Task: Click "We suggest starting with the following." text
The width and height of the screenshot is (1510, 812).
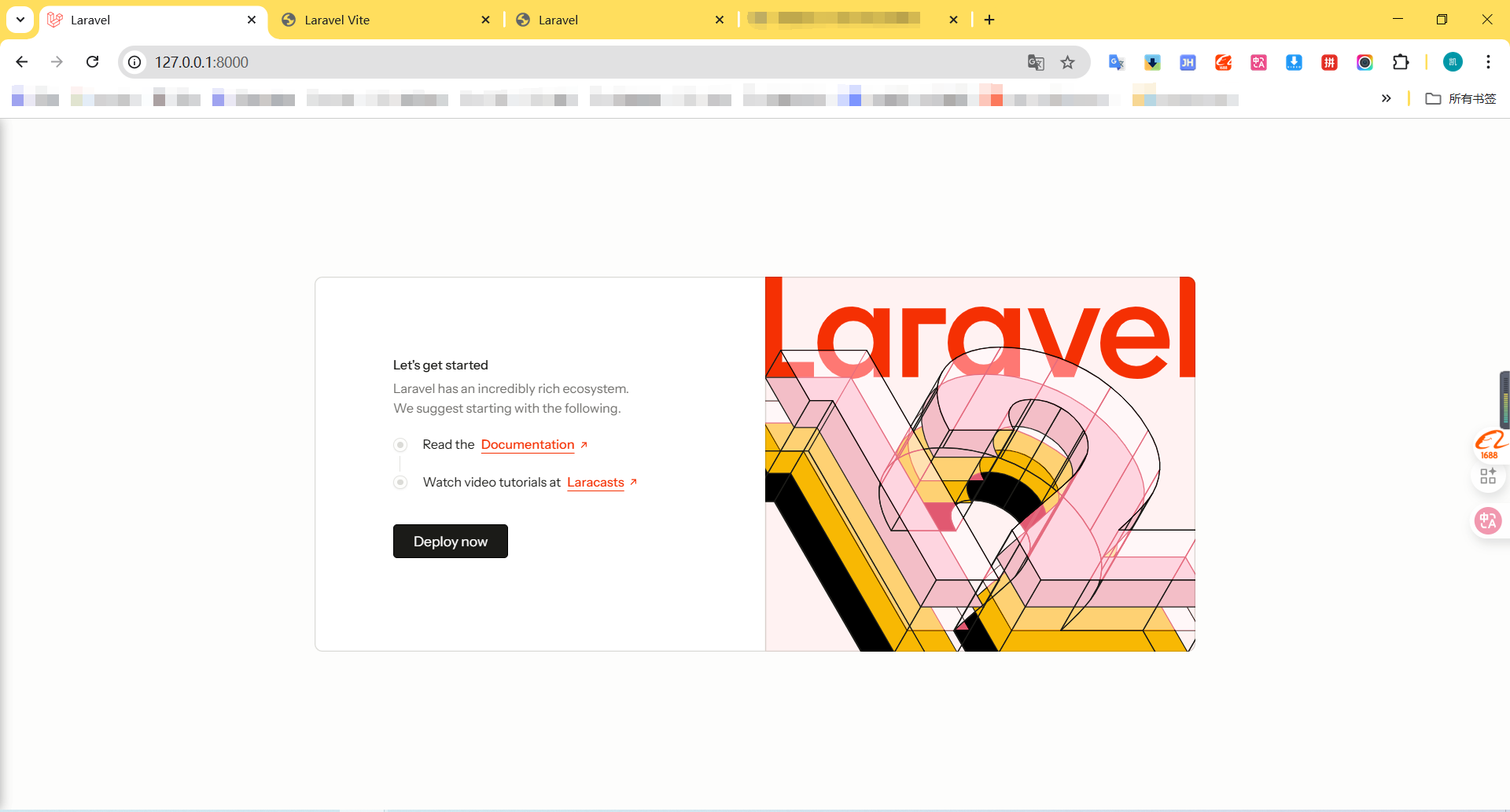Action: click(x=507, y=408)
